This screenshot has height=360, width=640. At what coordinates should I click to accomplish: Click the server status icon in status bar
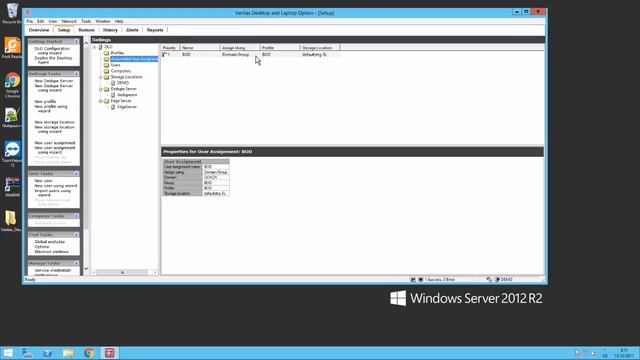coord(421,280)
